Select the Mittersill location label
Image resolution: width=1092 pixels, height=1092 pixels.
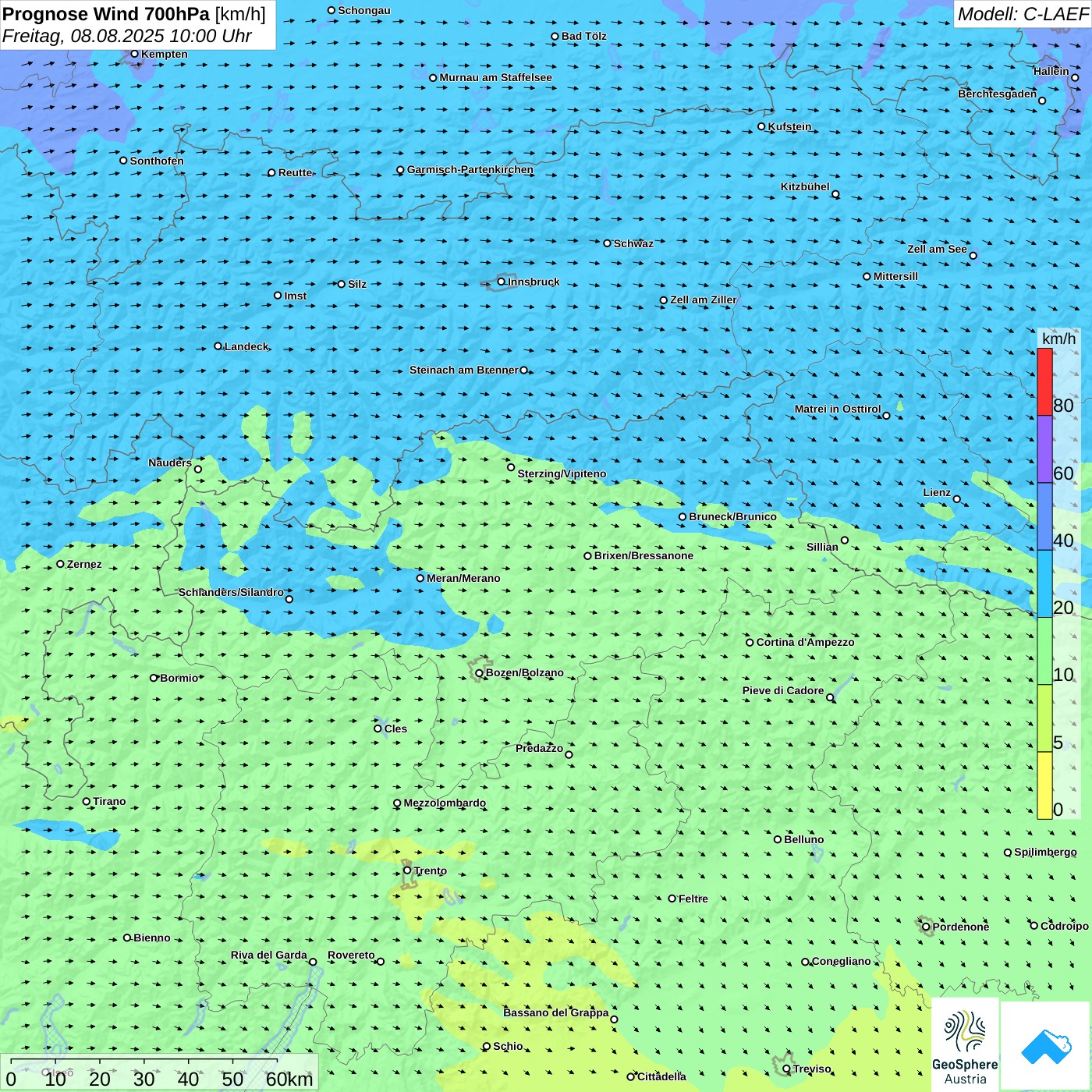point(895,276)
